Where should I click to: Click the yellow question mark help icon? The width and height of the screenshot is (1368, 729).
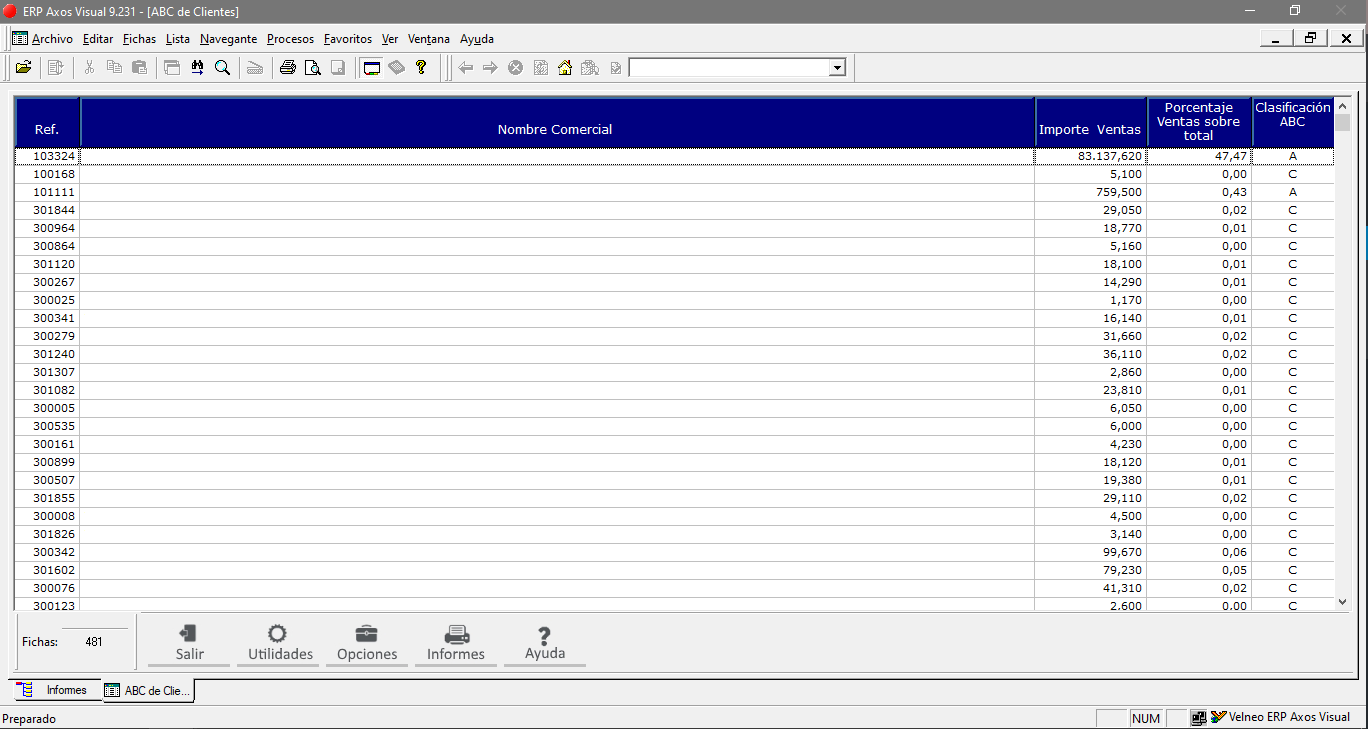[x=421, y=68]
